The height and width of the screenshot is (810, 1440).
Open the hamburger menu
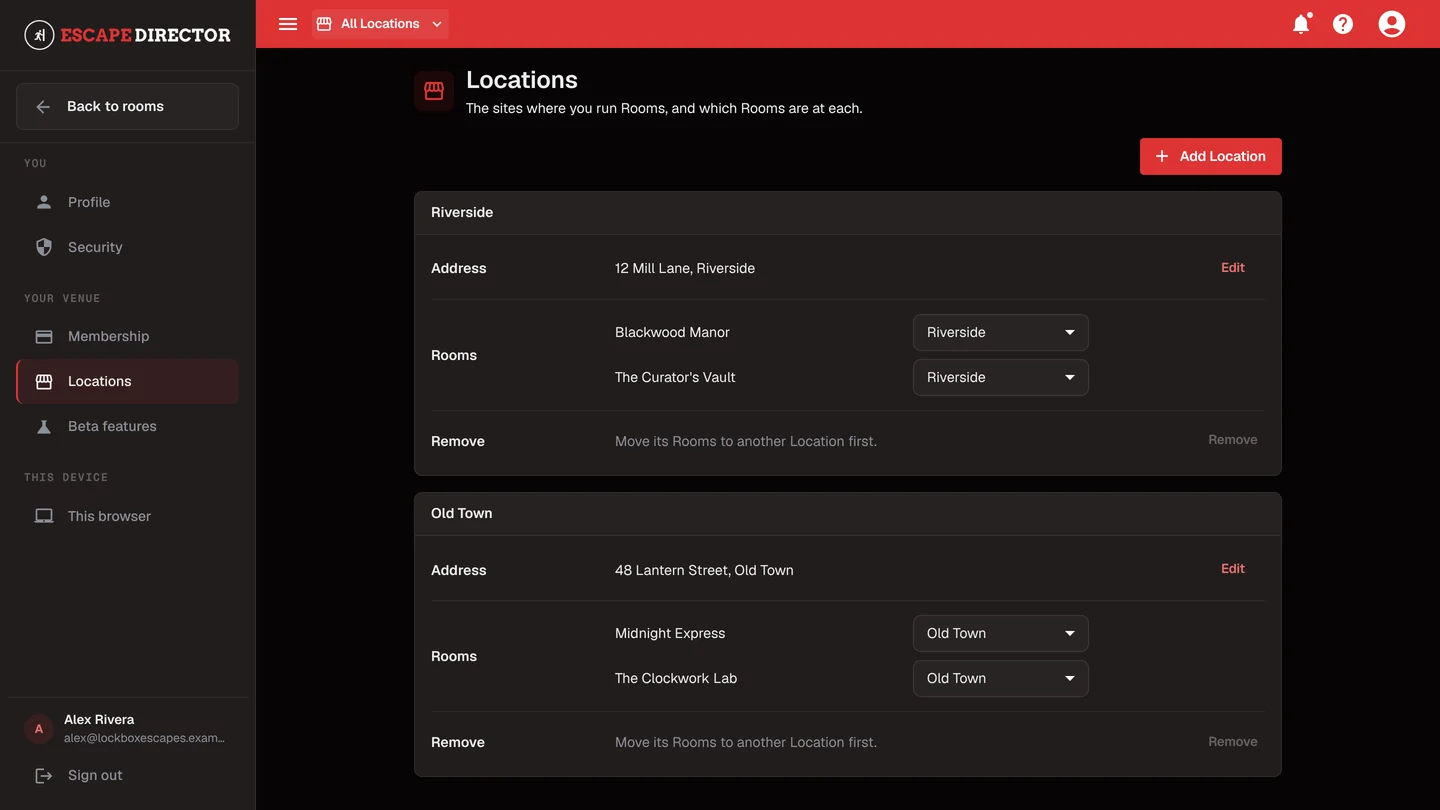tap(288, 24)
